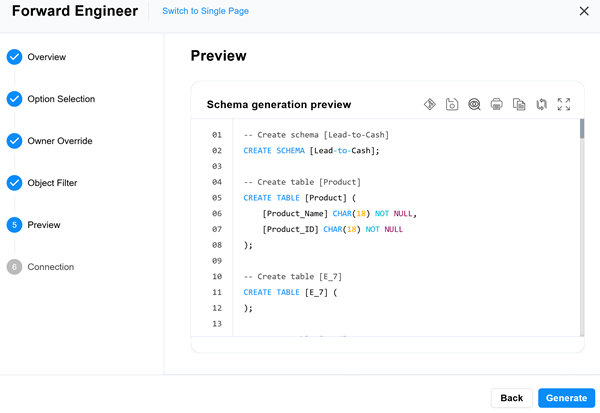Screen dimensions: 600x413
Task: Click the comment 'Create table [Product]'
Action: click(x=302, y=182)
